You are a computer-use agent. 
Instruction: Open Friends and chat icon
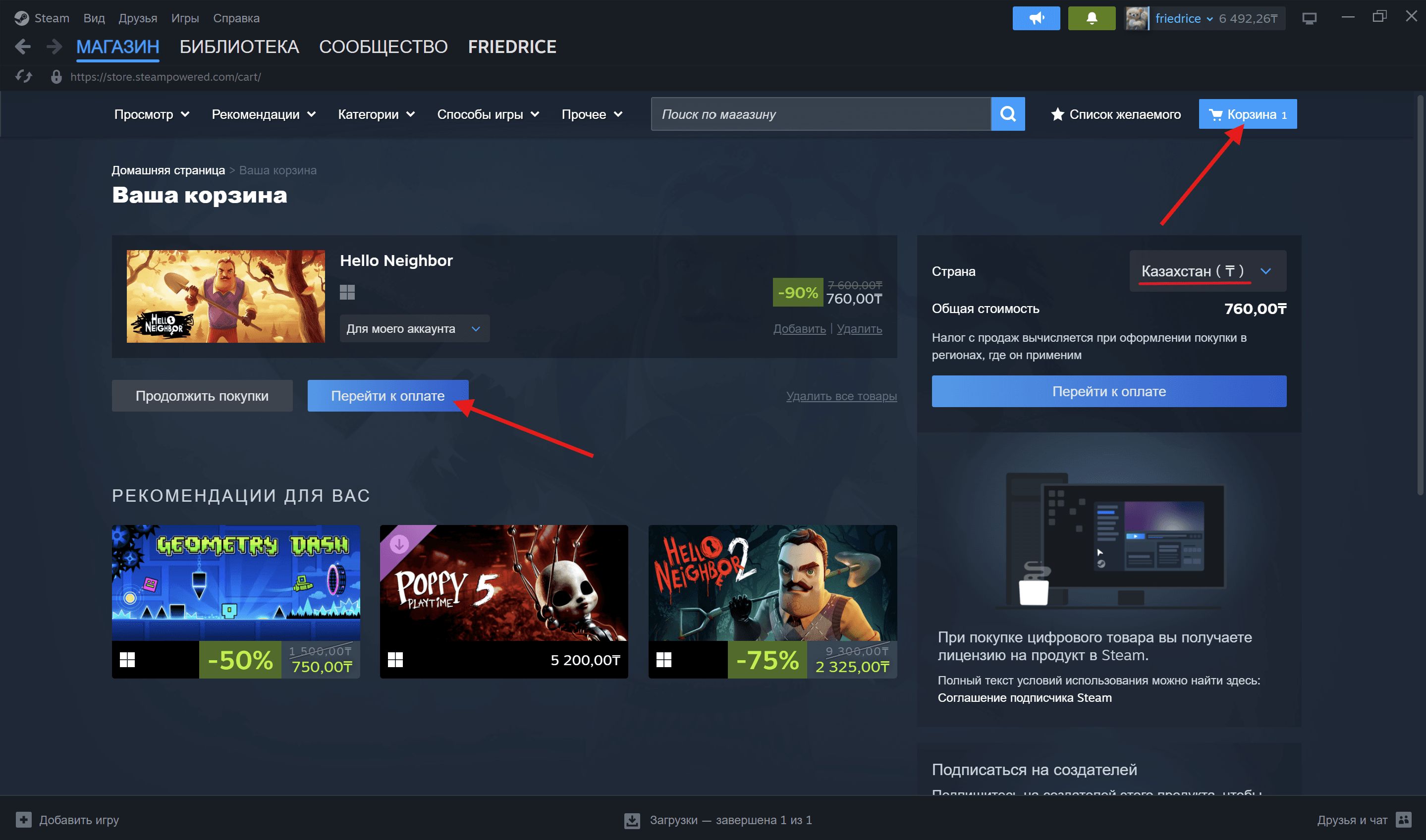pyautogui.click(x=1403, y=819)
